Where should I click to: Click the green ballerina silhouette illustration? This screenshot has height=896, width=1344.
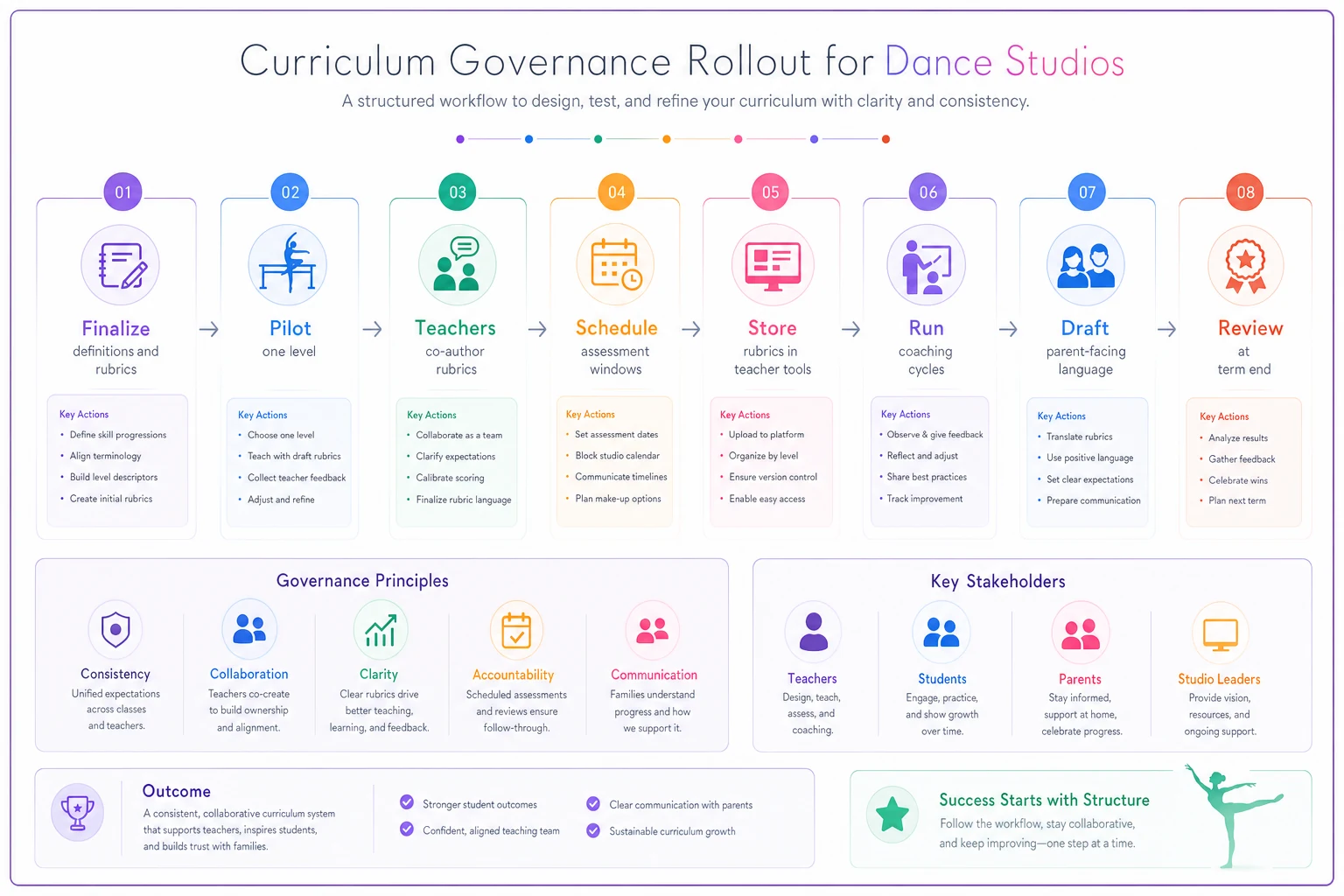coord(1232,815)
